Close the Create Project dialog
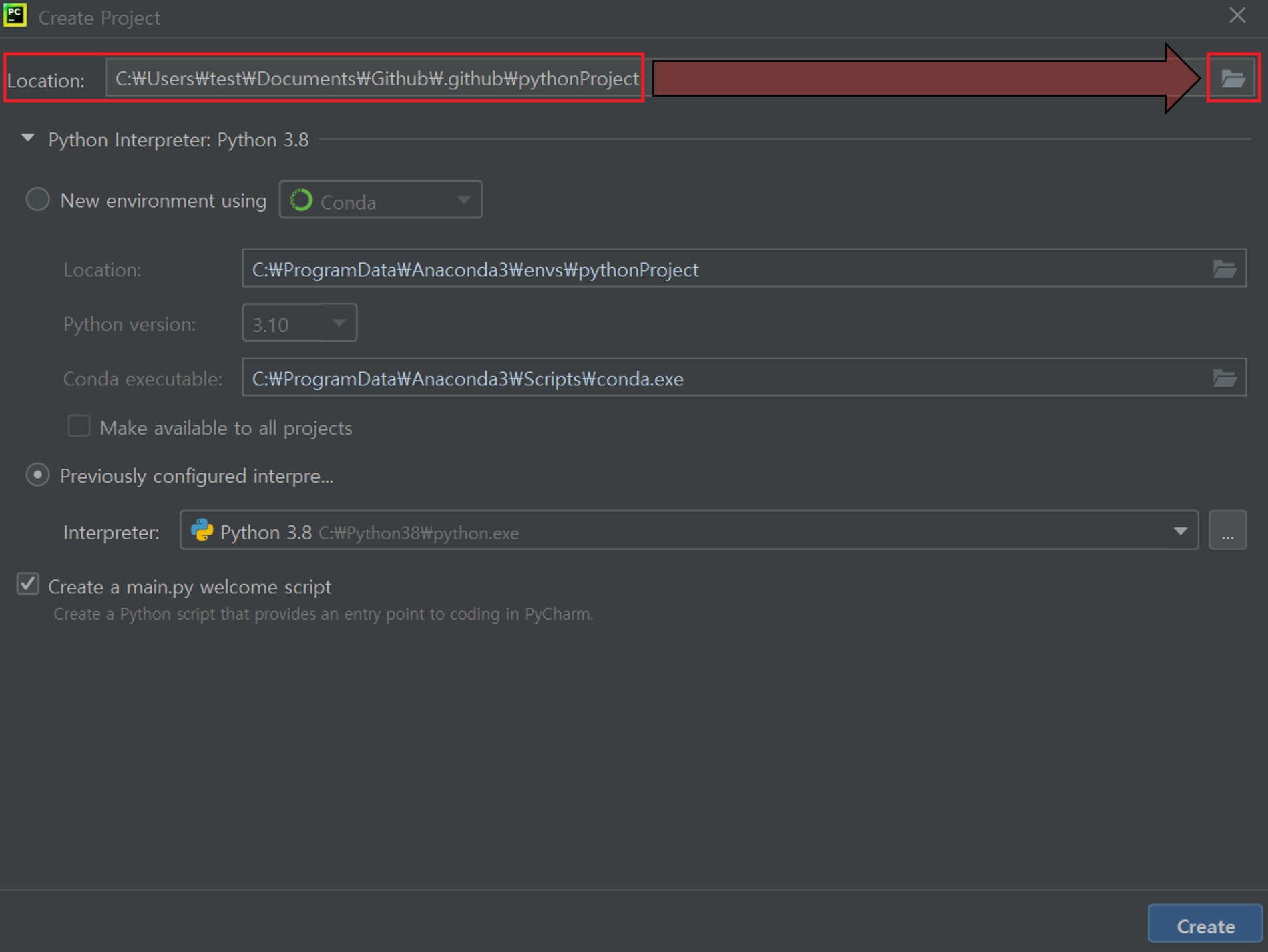Screen dimensions: 1268x952 tap(1237, 15)
